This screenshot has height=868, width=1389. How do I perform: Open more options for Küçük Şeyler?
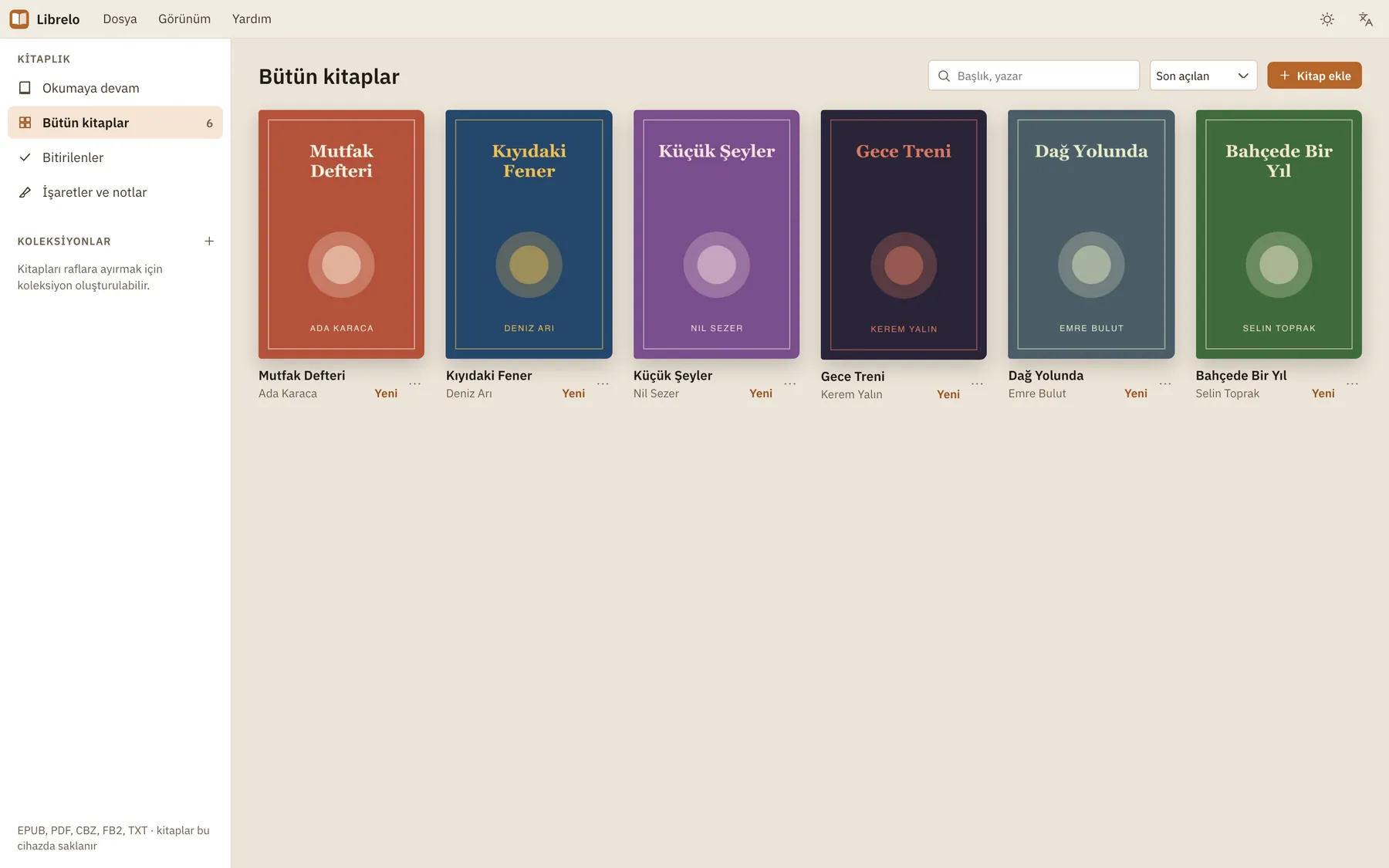(x=790, y=383)
